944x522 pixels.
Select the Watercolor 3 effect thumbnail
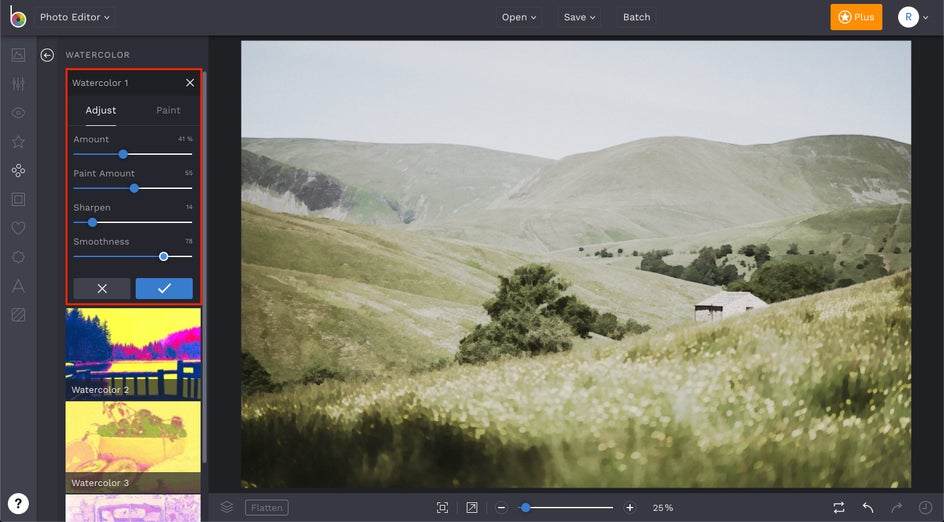[x=133, y=447]
